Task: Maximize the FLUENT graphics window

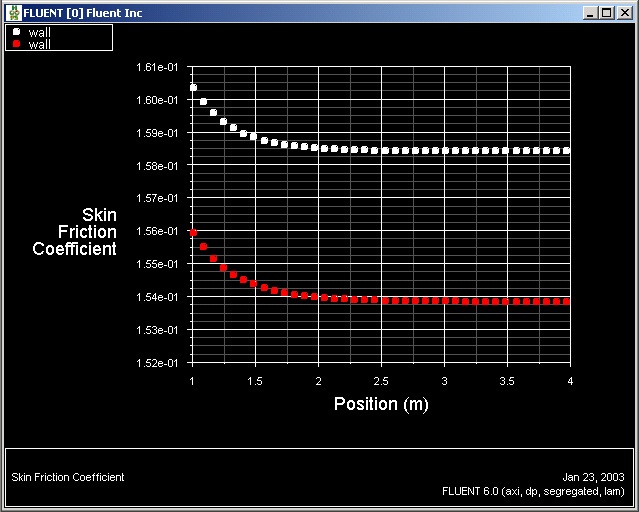Action: click(x=607, y=13)
